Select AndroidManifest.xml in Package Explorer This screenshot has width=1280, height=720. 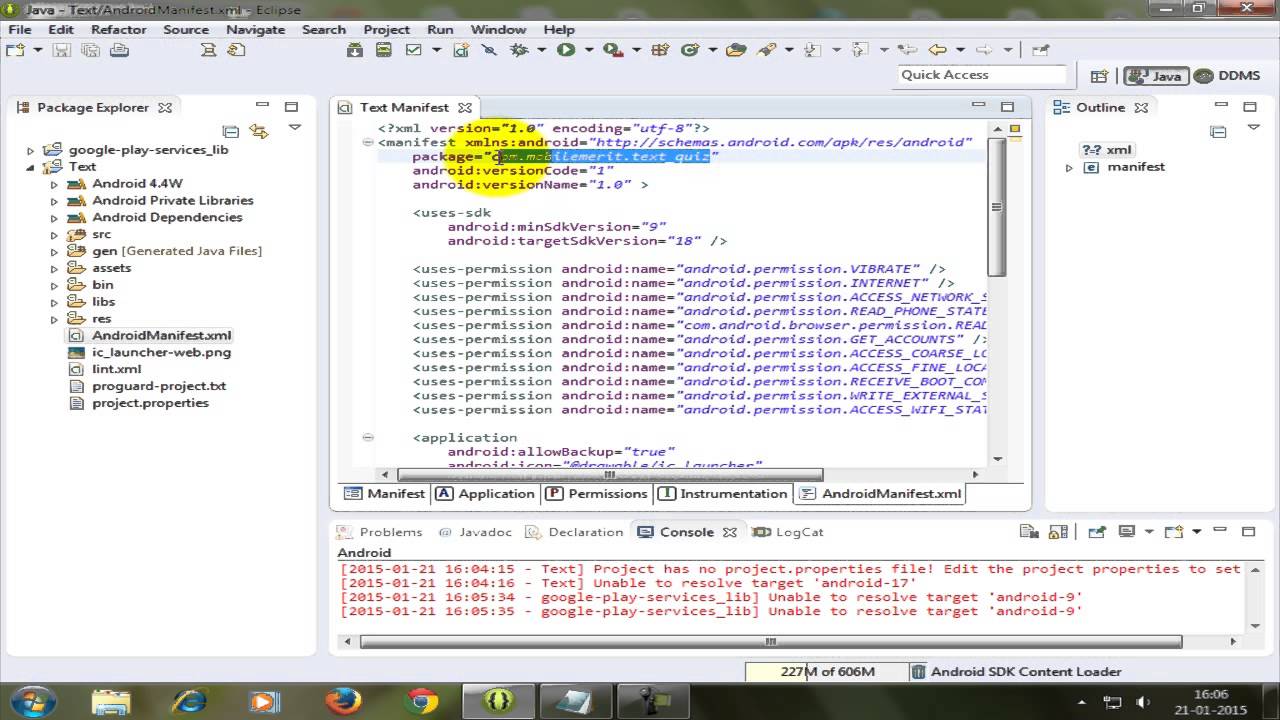point(151,336)
